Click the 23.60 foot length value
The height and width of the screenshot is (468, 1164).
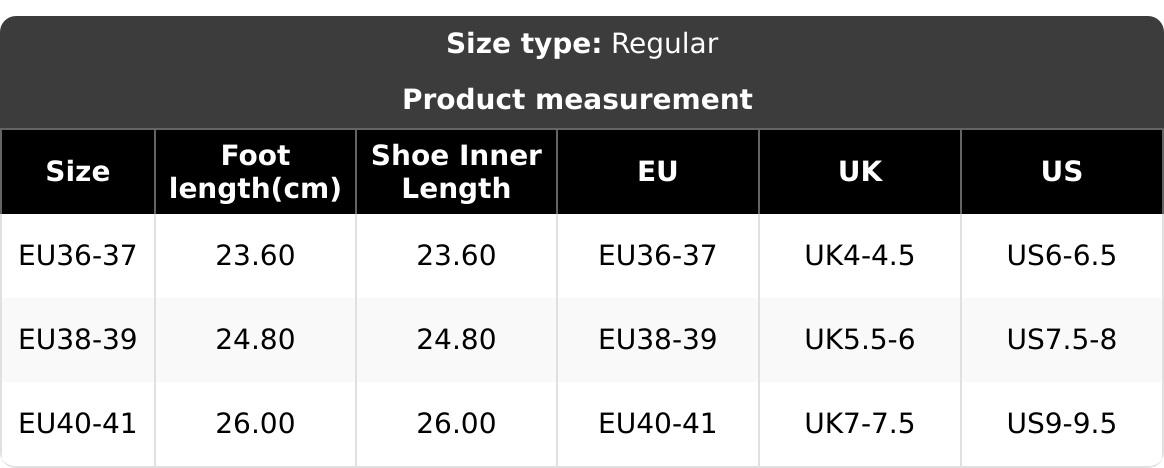pos(255,256)
